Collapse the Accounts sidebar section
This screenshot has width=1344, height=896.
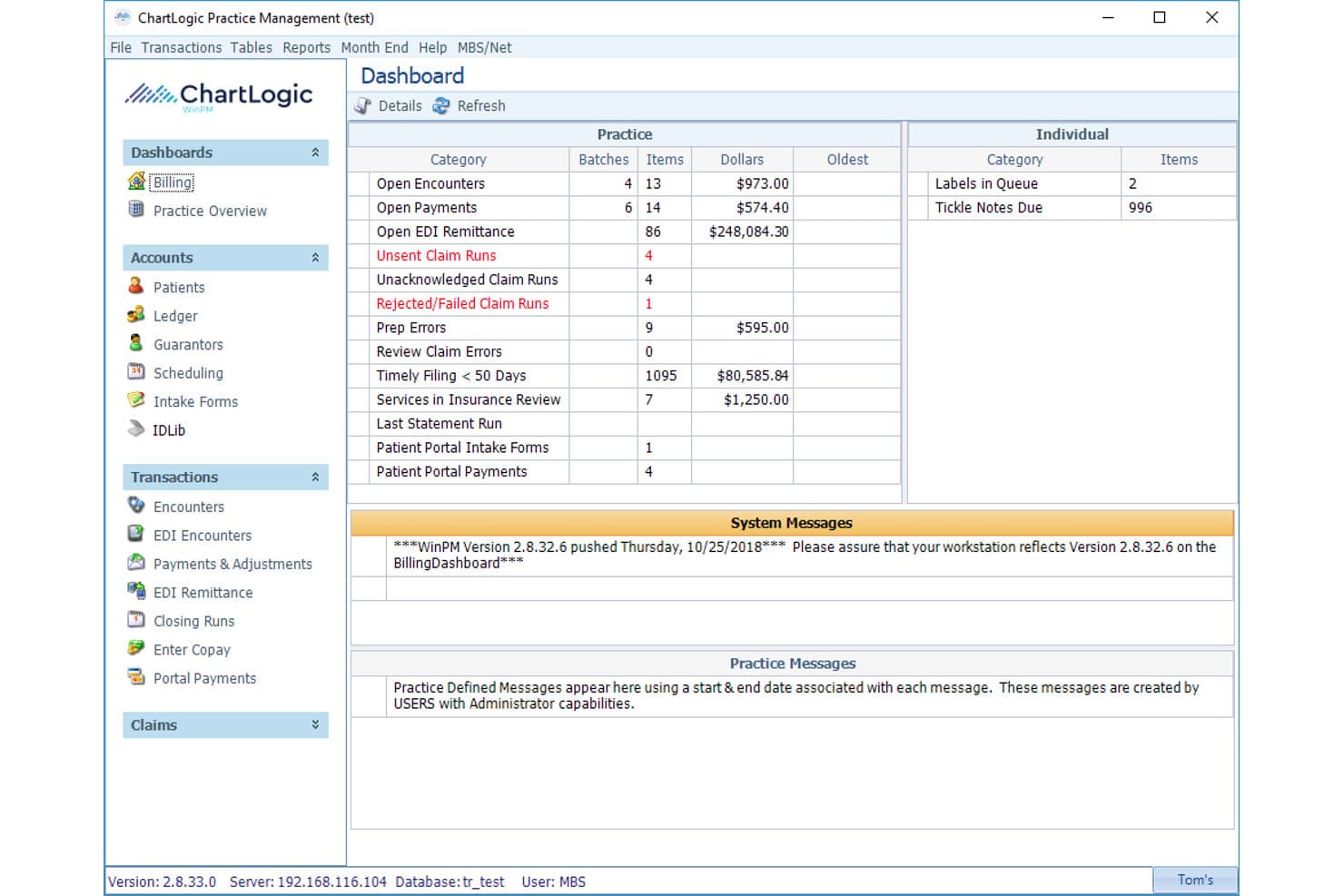pyautogui.click(x=315, y=258)
